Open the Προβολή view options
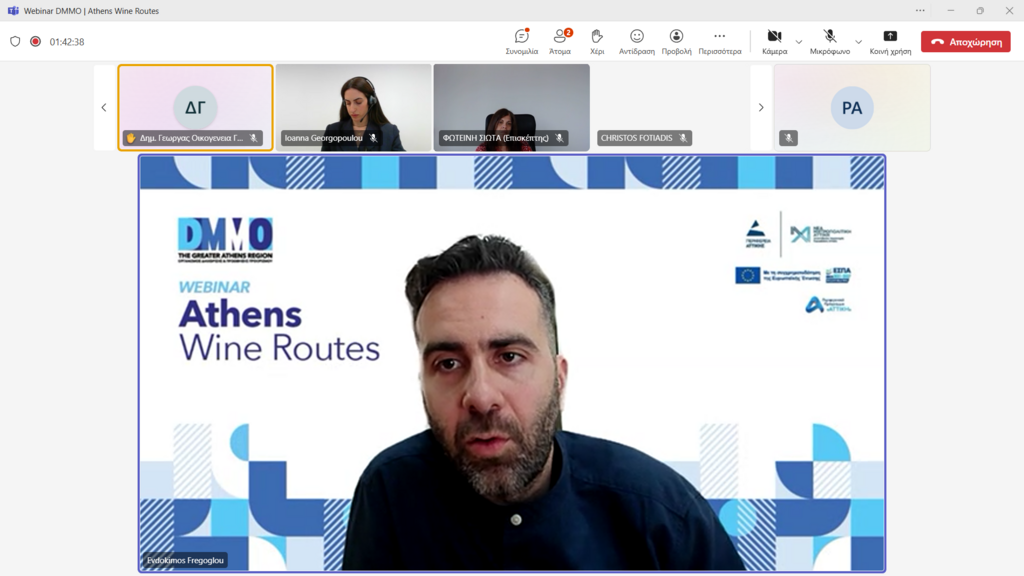This screenshot has width=1024, height=576. (676, 42)
